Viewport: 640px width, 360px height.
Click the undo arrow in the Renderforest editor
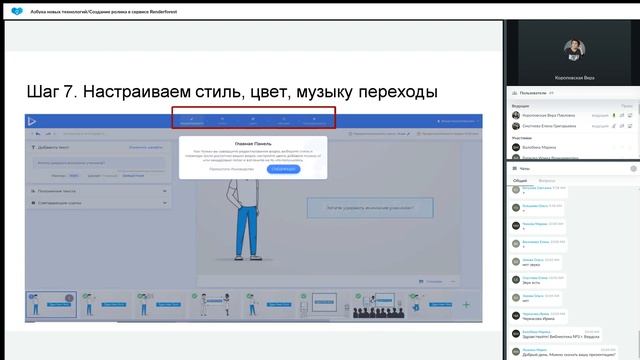click(x=38, y=133)
